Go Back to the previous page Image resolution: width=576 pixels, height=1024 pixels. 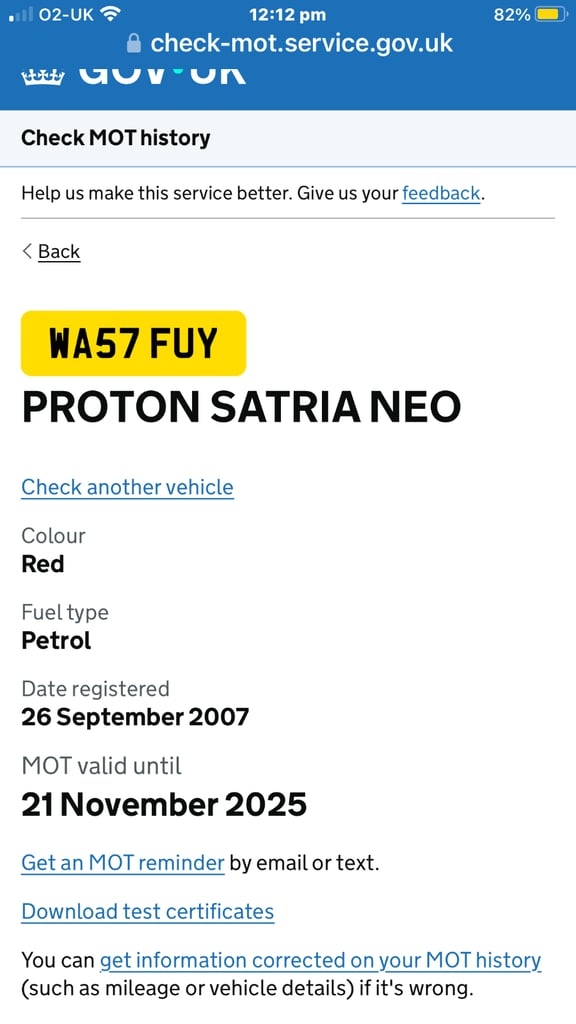[59, 251]
